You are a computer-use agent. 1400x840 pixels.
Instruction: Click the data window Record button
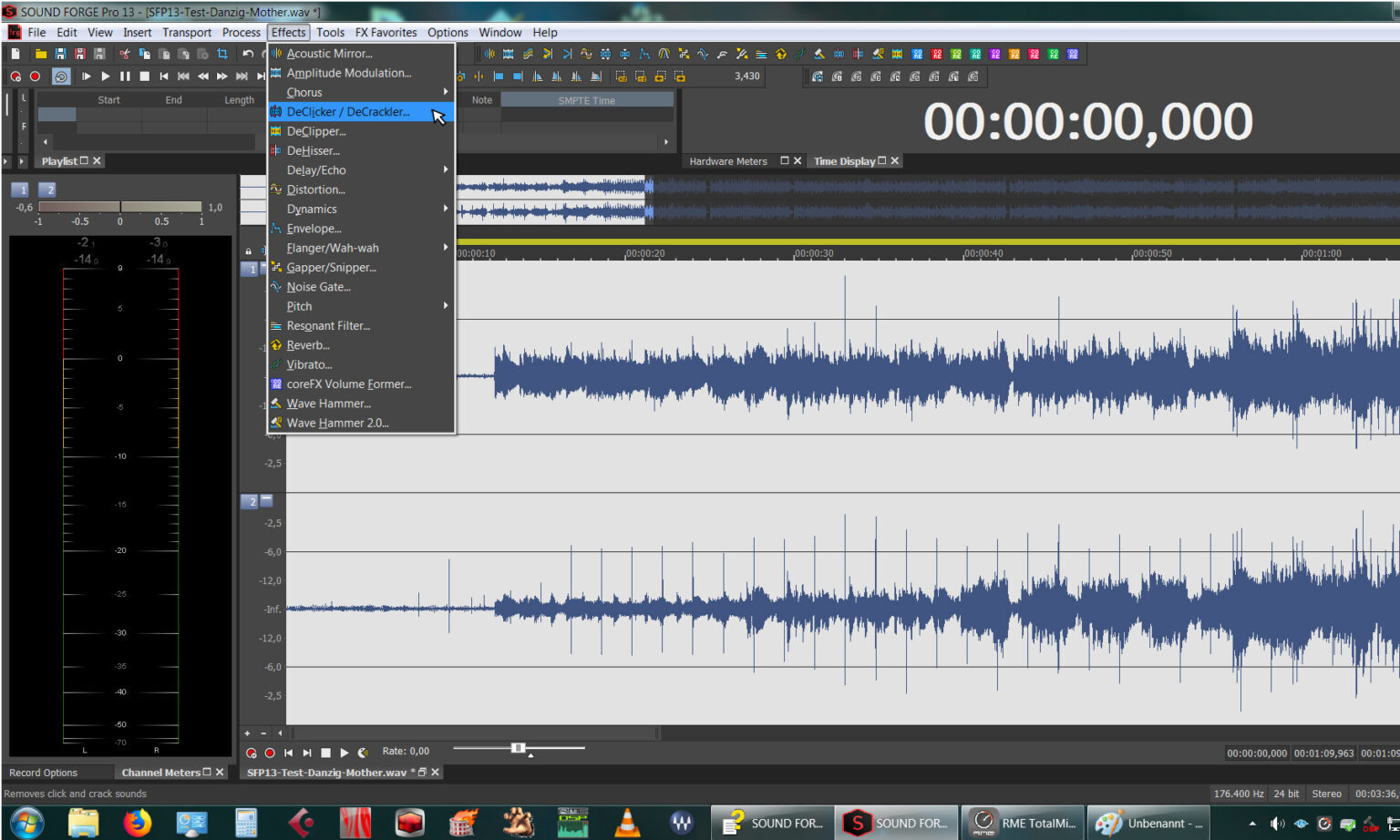[270, 753]
